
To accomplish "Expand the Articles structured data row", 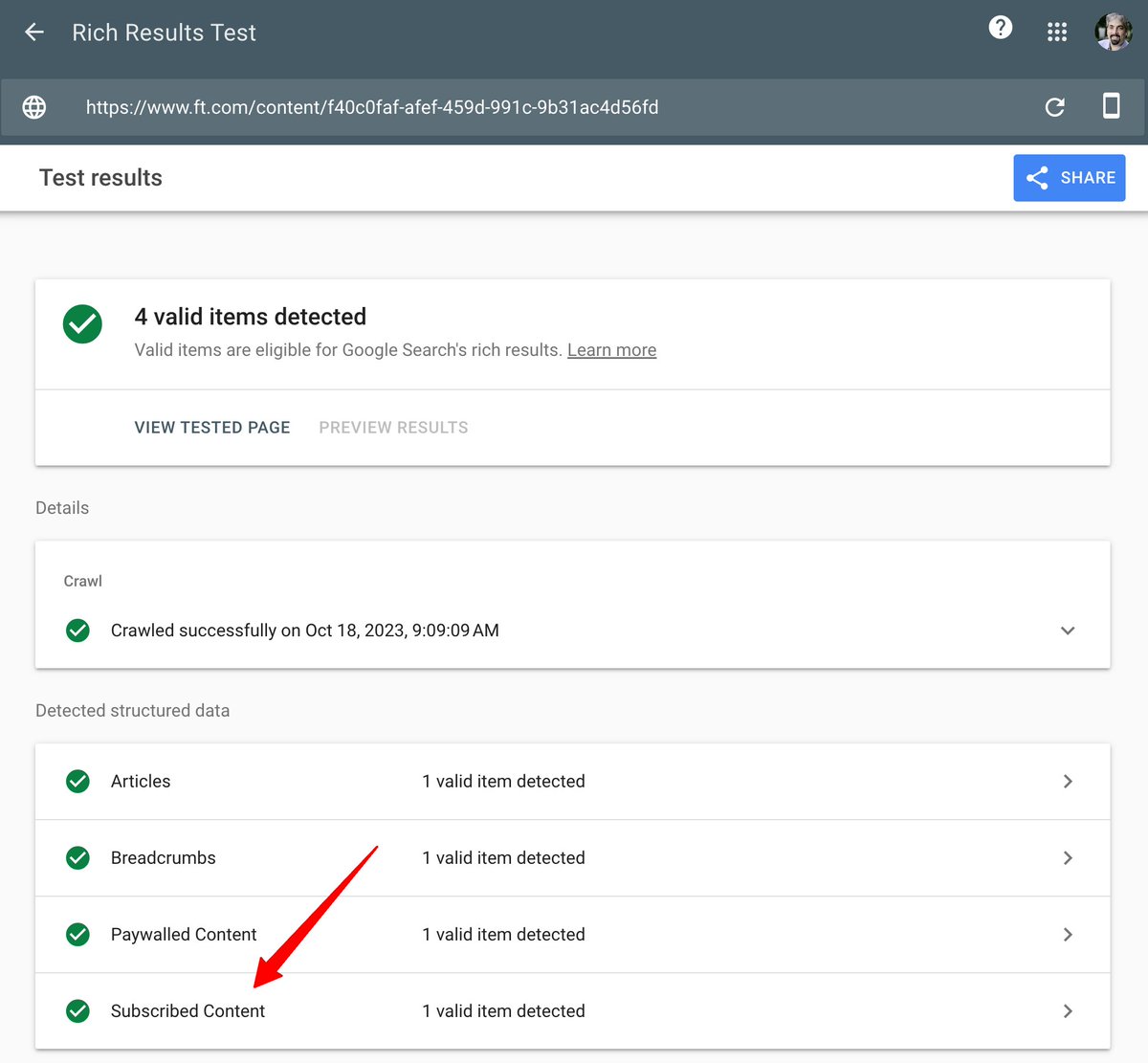I will tap(1068, 781).
